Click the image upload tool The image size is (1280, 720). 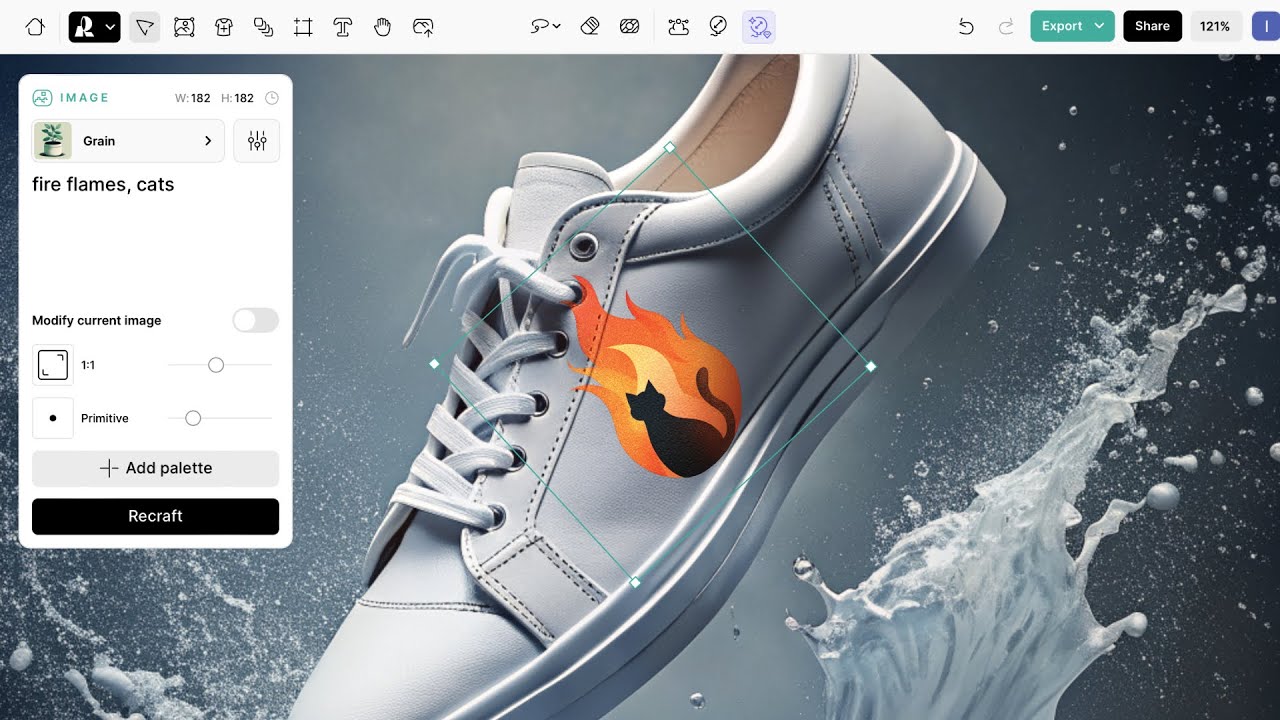(423, 27)
